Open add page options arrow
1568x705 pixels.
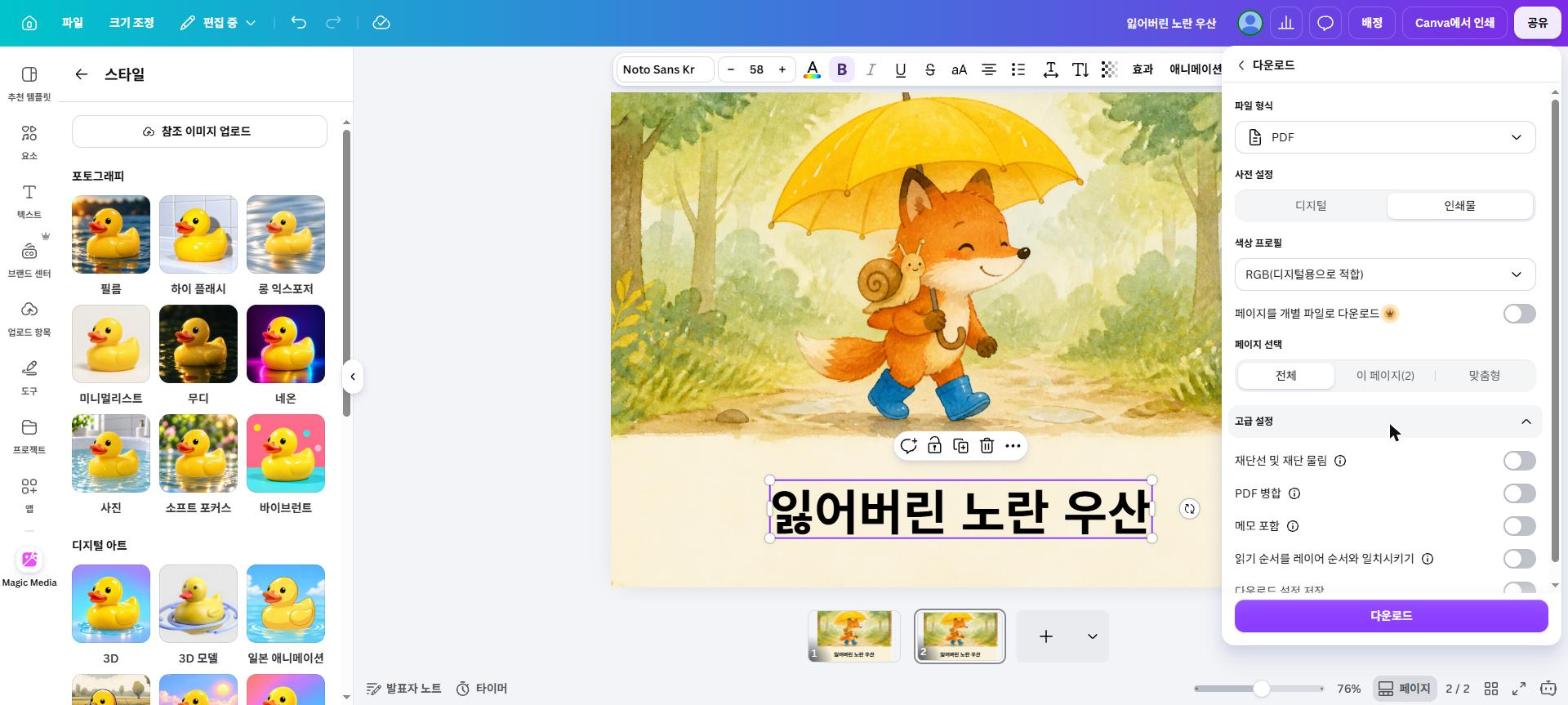pos(1092,636)
